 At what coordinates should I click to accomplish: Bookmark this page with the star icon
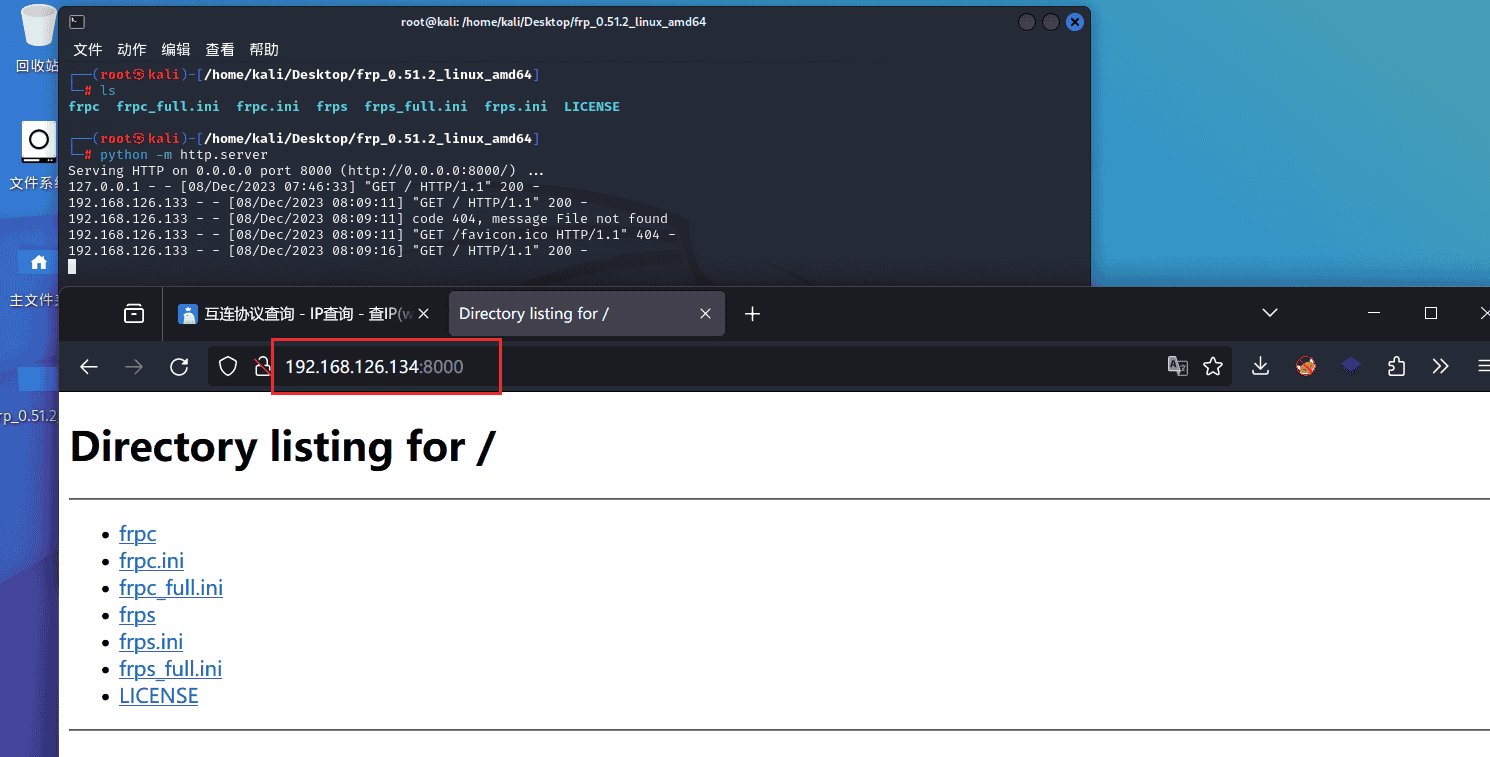pyautogui.click(x=1213, y=367)
